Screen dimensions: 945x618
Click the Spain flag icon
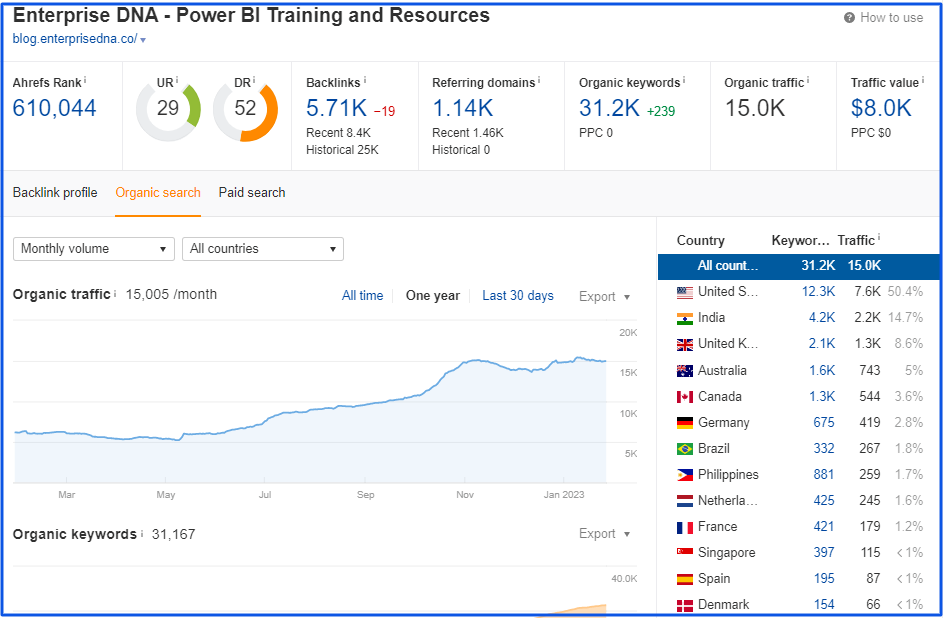(x=685, y=579)
